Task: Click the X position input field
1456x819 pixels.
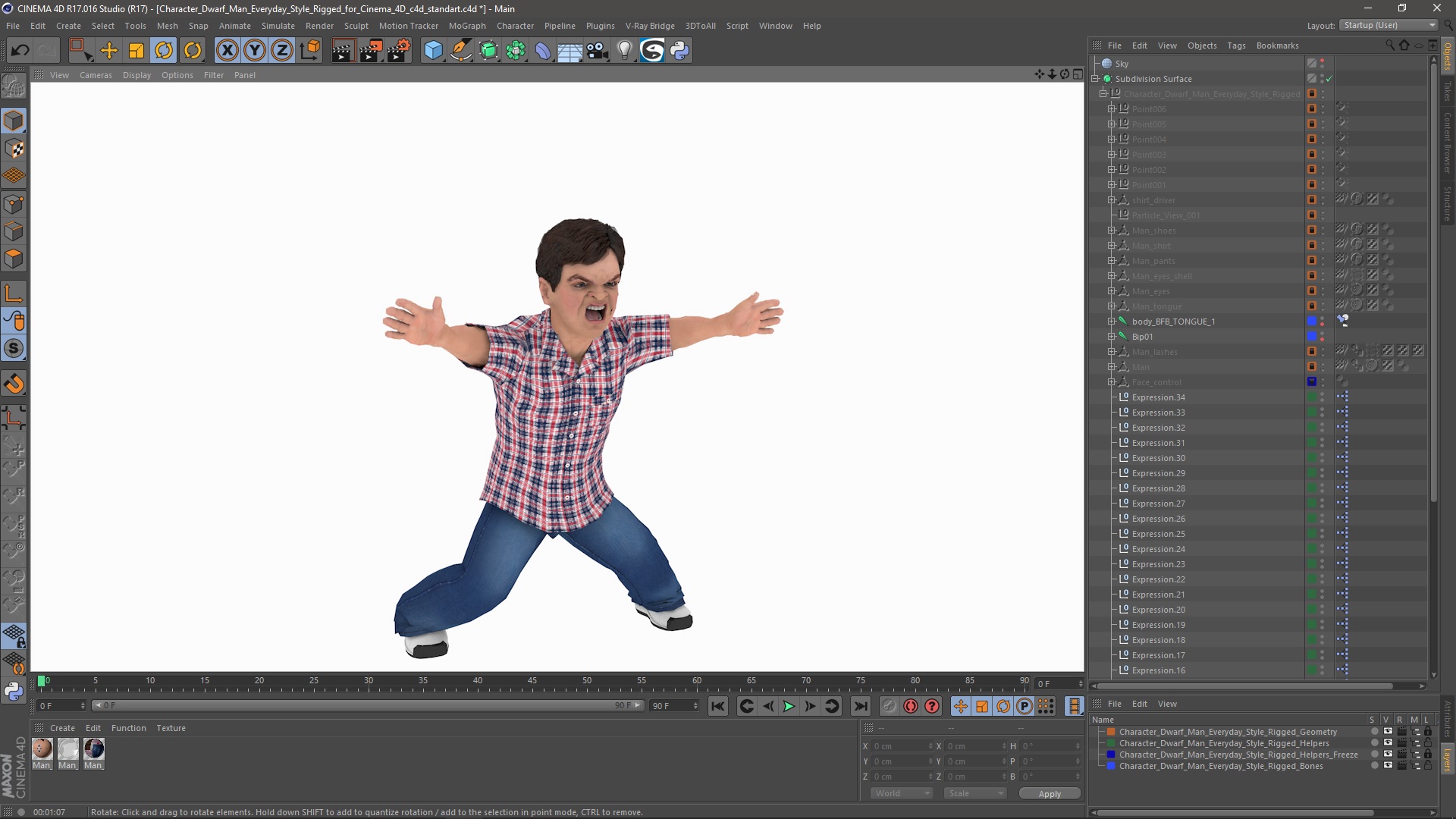Action: (902, 746)
